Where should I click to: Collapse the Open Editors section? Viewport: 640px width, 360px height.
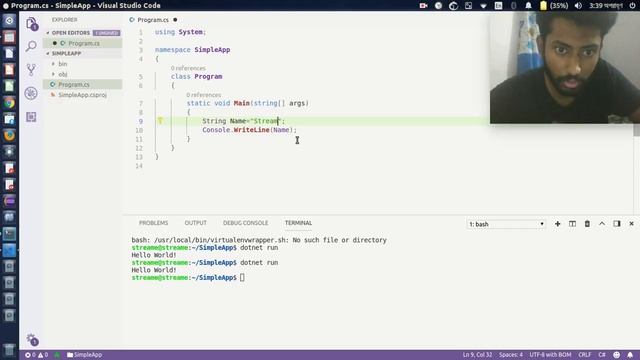(70, 33)
